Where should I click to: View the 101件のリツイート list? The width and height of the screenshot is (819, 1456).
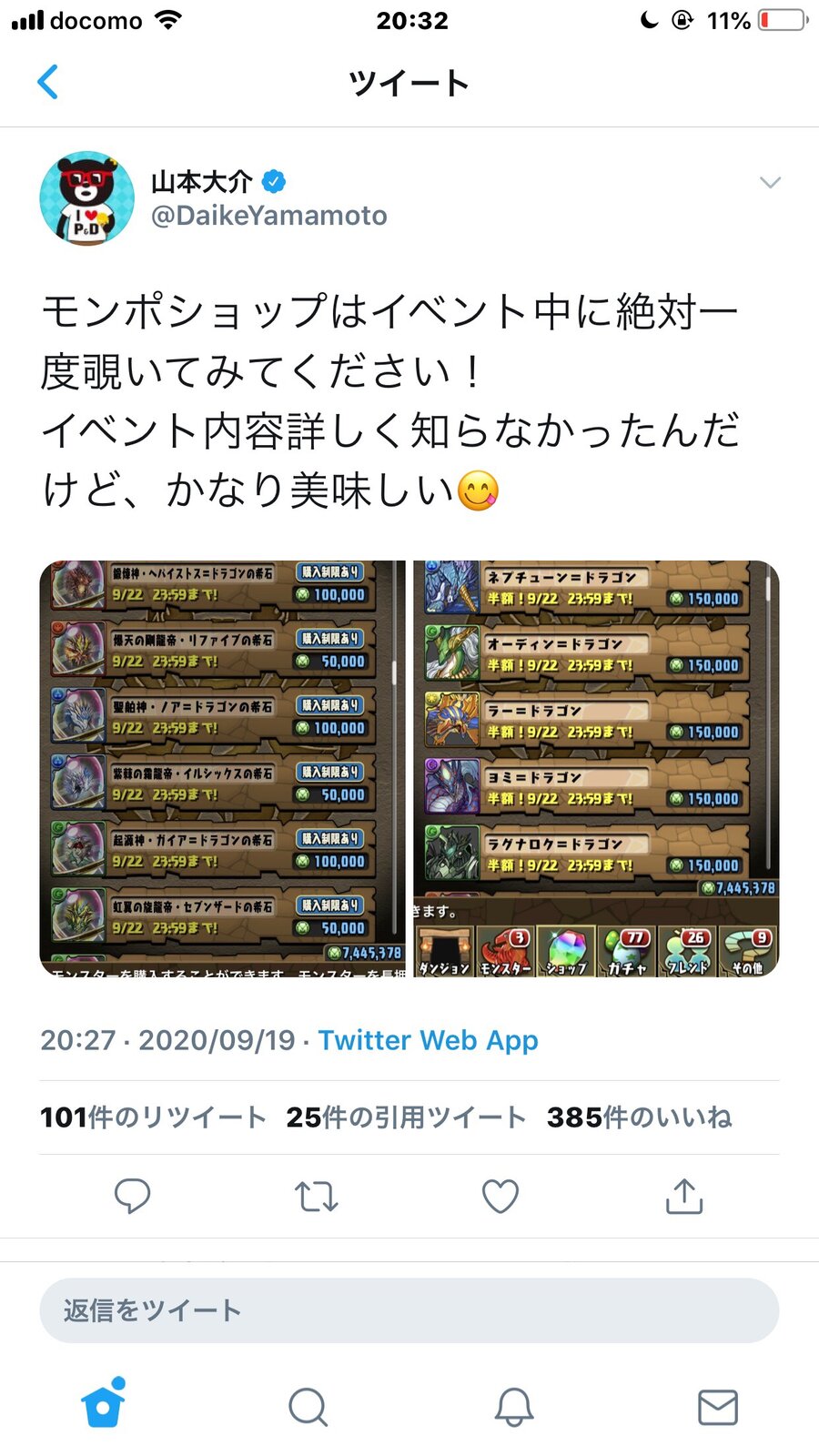click(x=153, y=1117)
